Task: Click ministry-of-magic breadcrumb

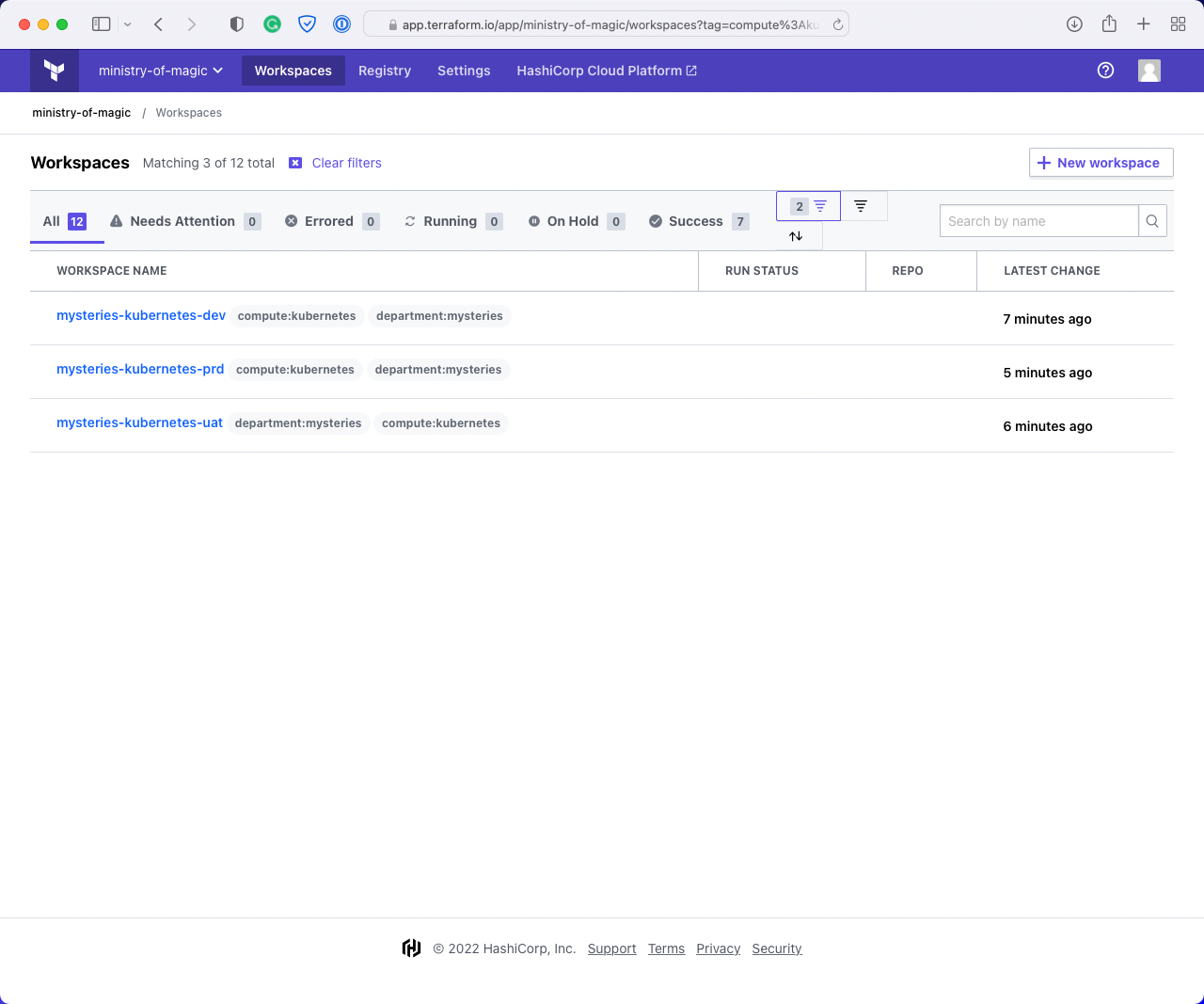Action: (x=82, y=113)
